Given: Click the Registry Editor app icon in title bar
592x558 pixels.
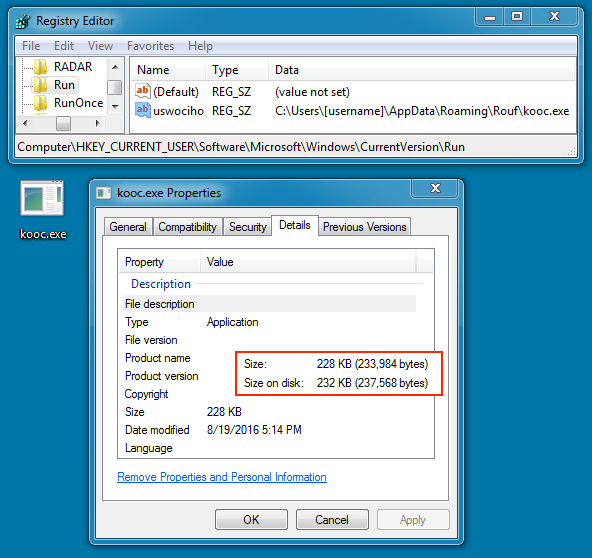Looking at the screenshot, I should (23, 21).
